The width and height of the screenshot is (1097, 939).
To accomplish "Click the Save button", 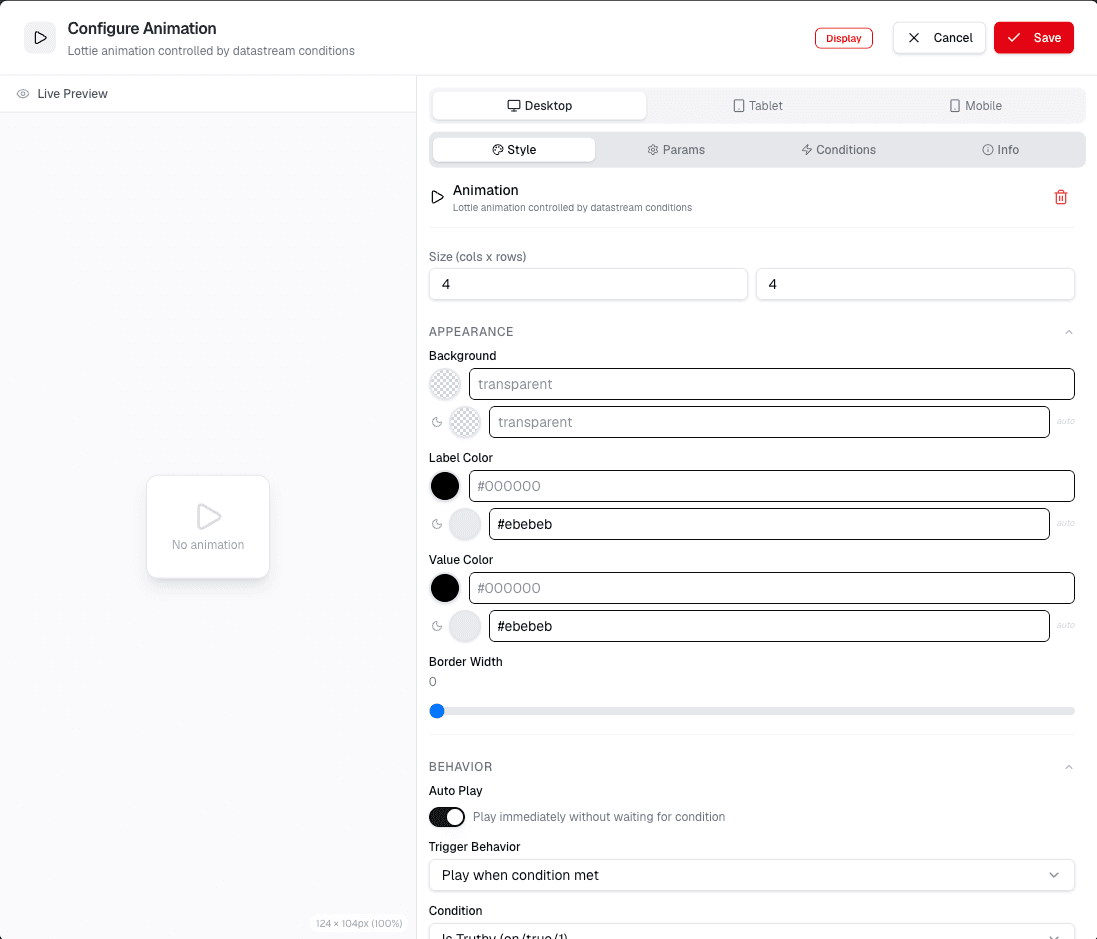I will pos(1033,38).
